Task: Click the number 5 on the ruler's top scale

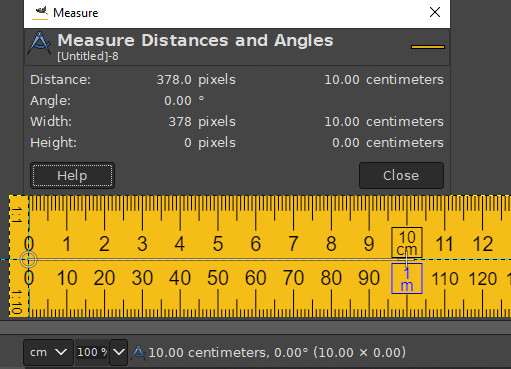Action: [x=218, y=244]
